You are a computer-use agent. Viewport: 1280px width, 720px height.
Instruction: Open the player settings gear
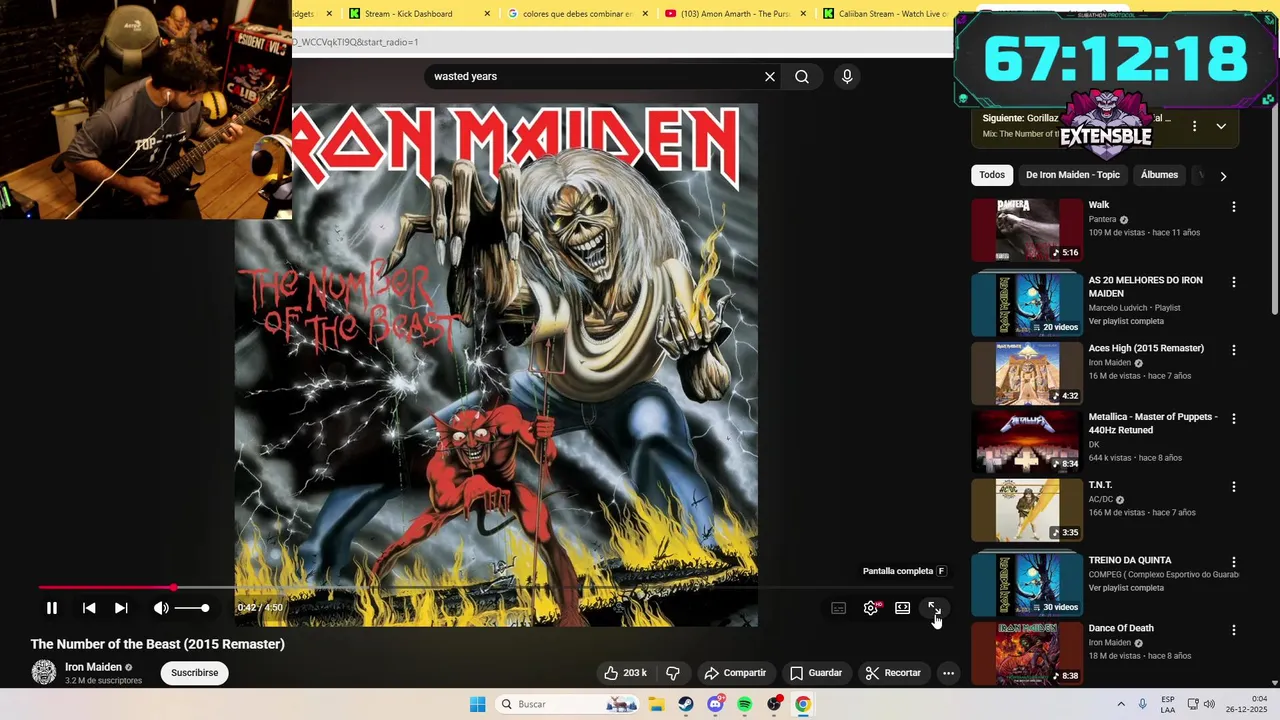pos(871,608)
